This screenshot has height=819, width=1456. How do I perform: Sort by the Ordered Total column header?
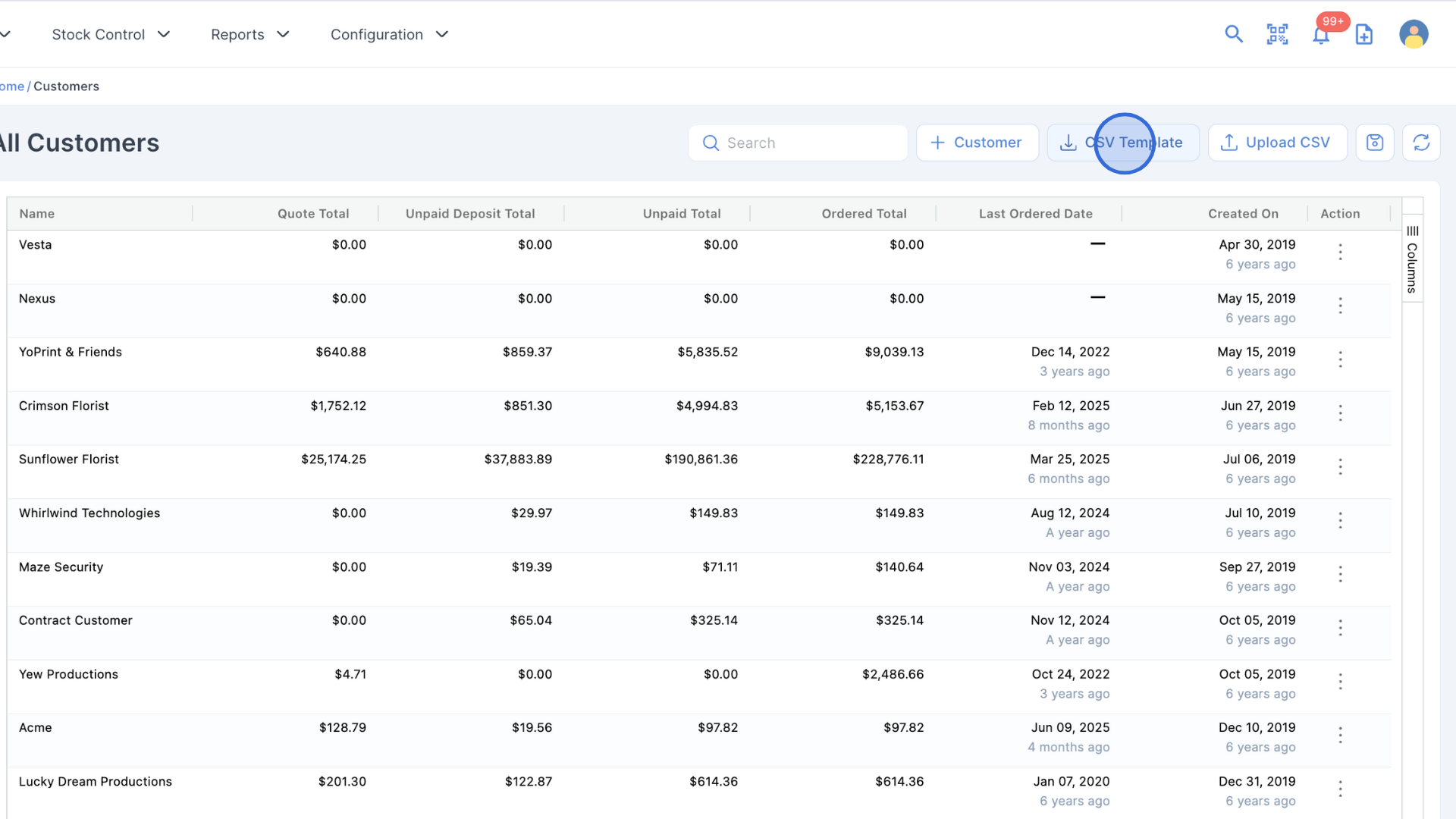point(864,214)
